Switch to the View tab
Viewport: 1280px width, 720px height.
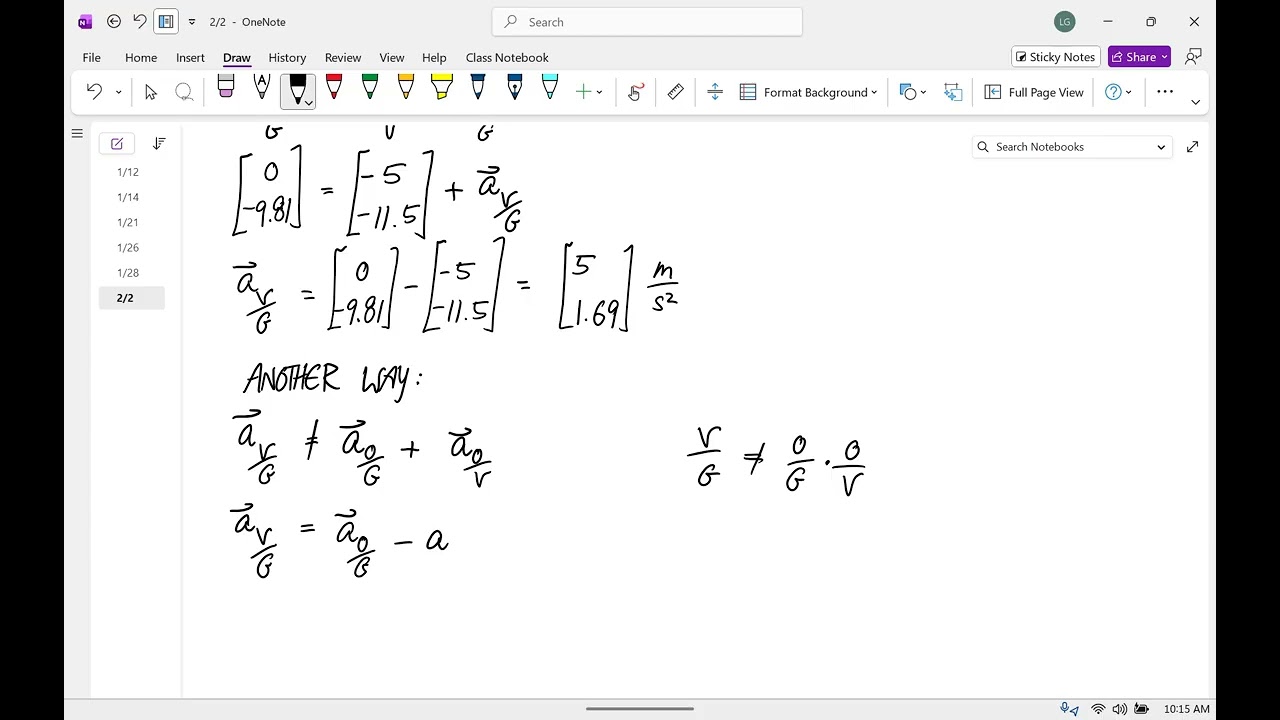(392, 57)
